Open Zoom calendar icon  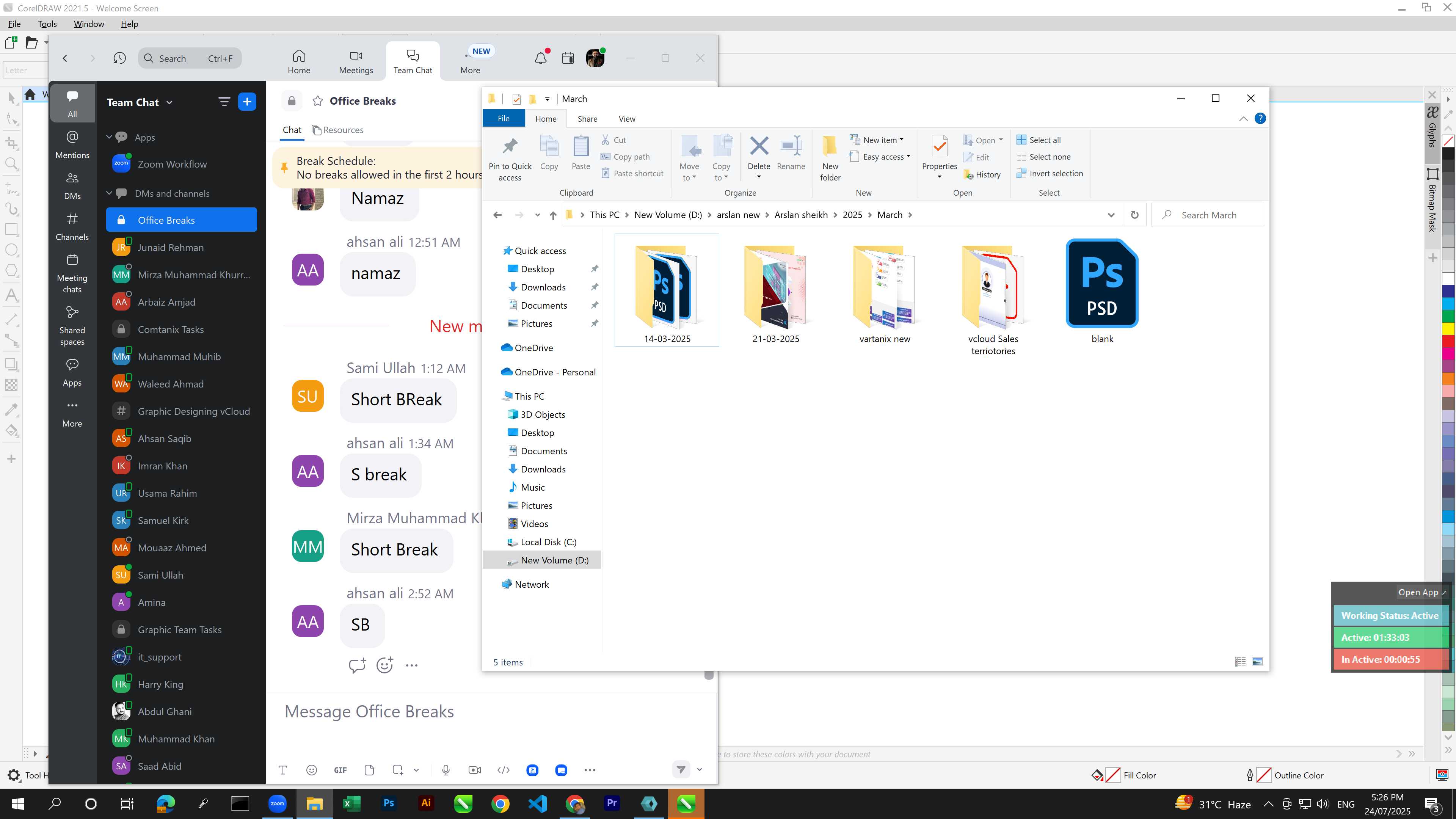point(568,58)
